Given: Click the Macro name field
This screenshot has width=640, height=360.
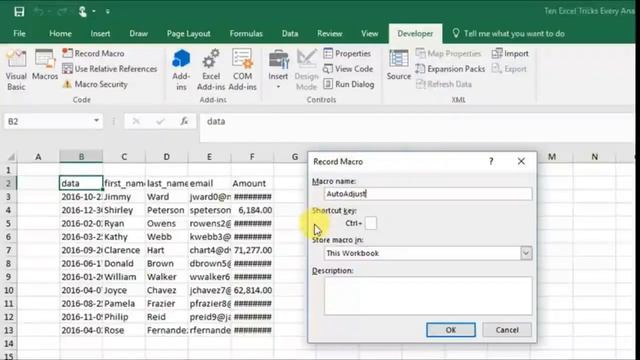Looking at the screenshot, I should 428,193.
